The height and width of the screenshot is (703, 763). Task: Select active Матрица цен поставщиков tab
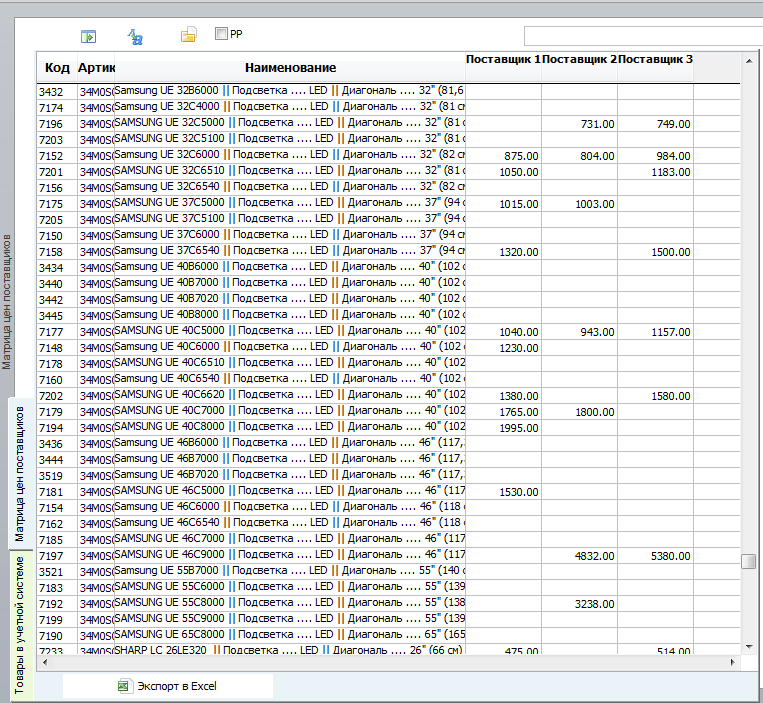[x=20, y=474]
